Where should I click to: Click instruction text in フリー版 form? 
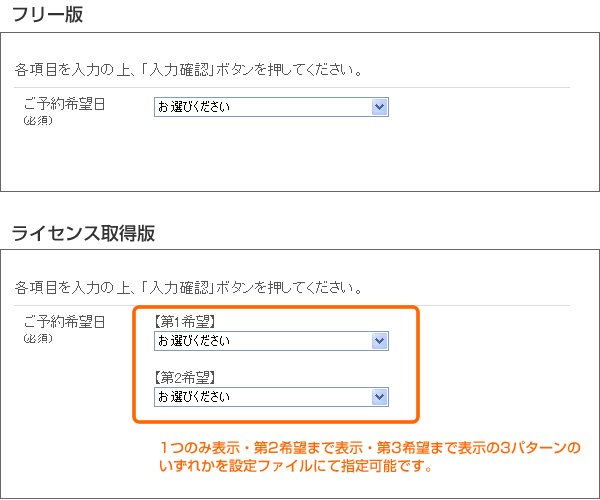click(188, 70)
